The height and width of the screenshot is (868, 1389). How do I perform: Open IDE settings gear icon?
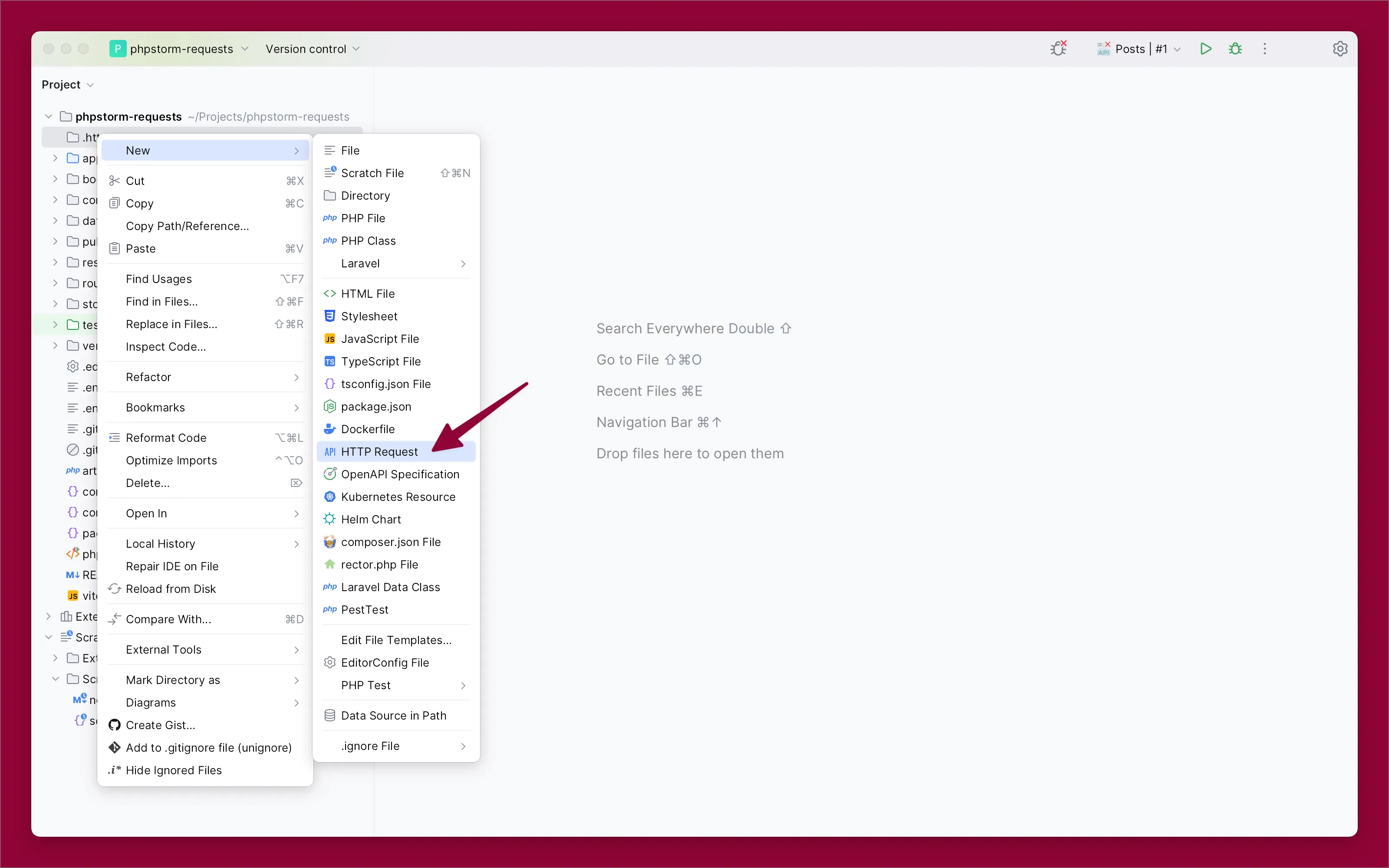tap(1340, 49)
